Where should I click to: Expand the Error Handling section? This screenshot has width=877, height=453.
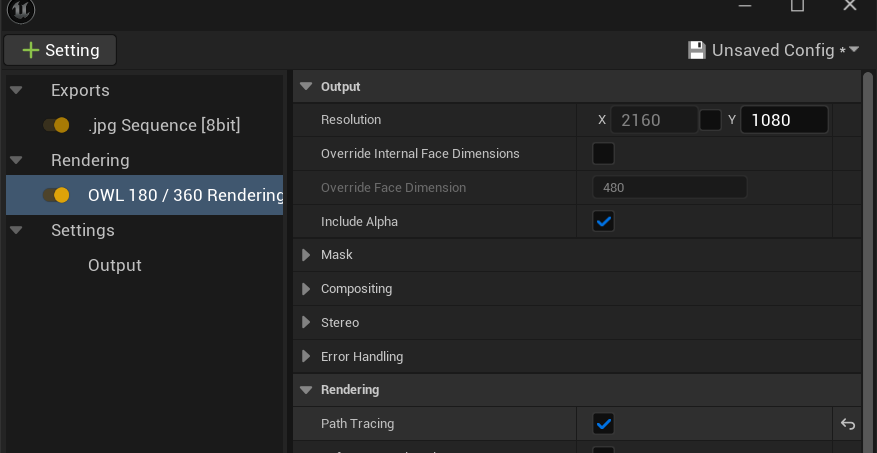306,357
